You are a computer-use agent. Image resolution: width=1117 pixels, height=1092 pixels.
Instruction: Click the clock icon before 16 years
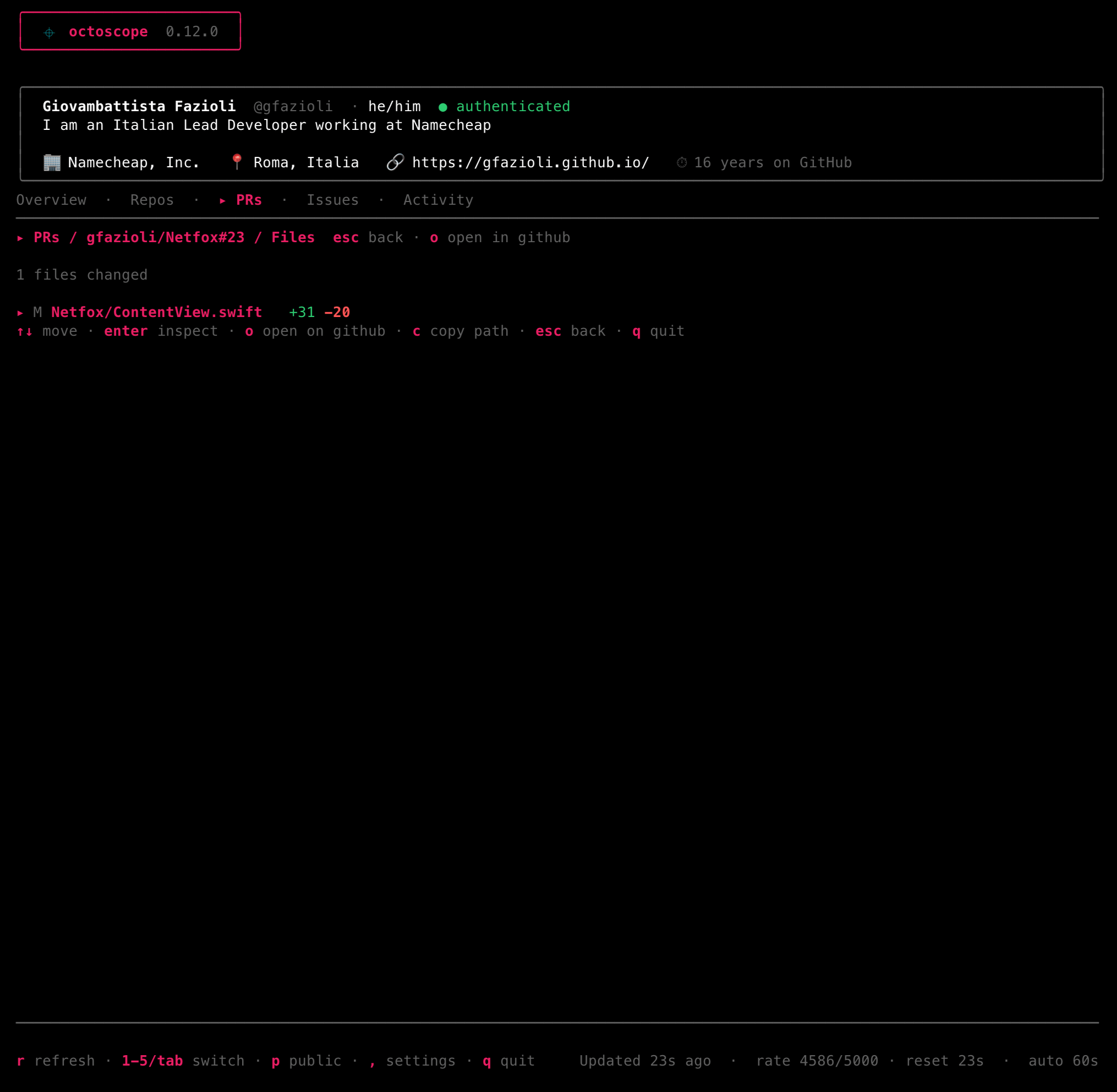coord(682,163)
